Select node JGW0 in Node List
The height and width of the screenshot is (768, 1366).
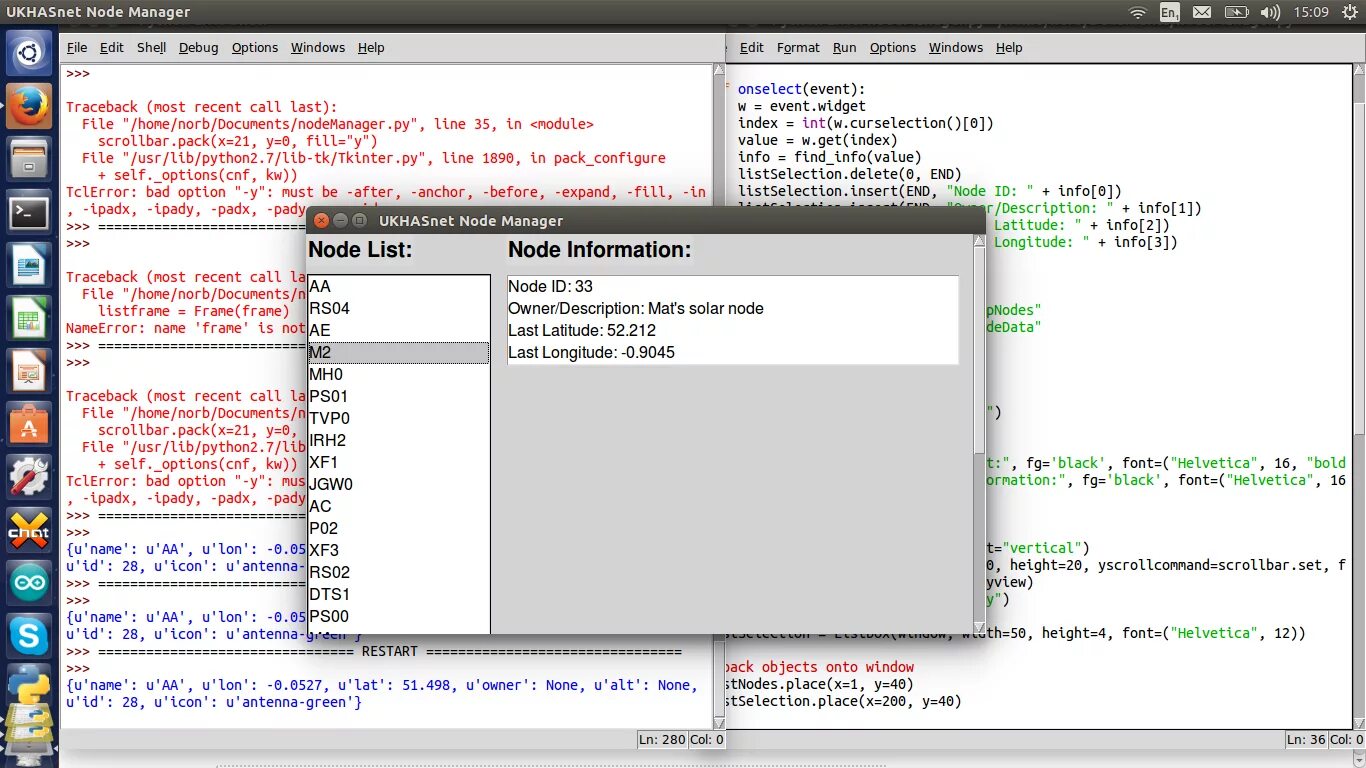tap(399, 484)
